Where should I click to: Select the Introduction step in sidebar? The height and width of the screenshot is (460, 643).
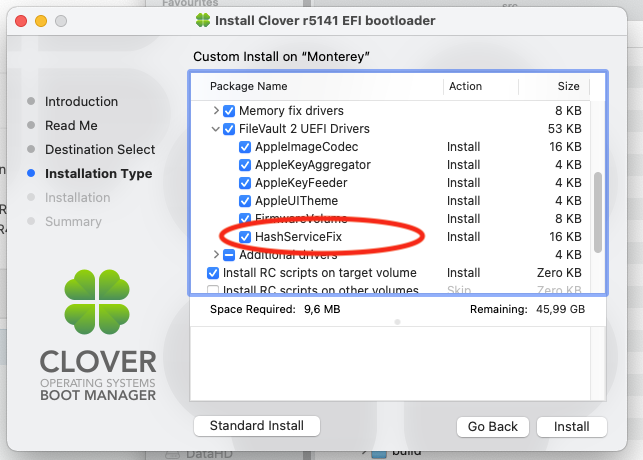coord(81,101)
